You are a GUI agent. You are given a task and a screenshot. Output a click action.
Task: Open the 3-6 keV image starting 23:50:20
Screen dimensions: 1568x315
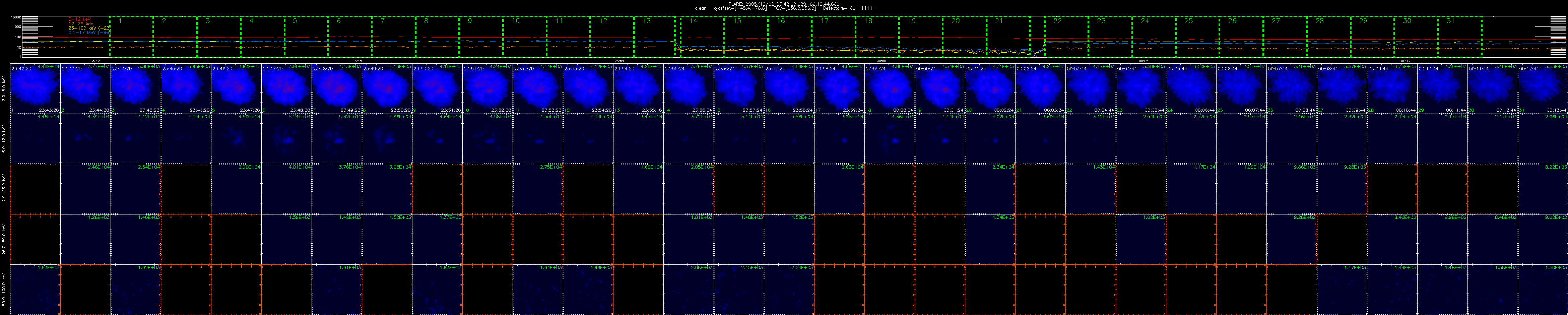pyautogui.click(x=437, y=88)
